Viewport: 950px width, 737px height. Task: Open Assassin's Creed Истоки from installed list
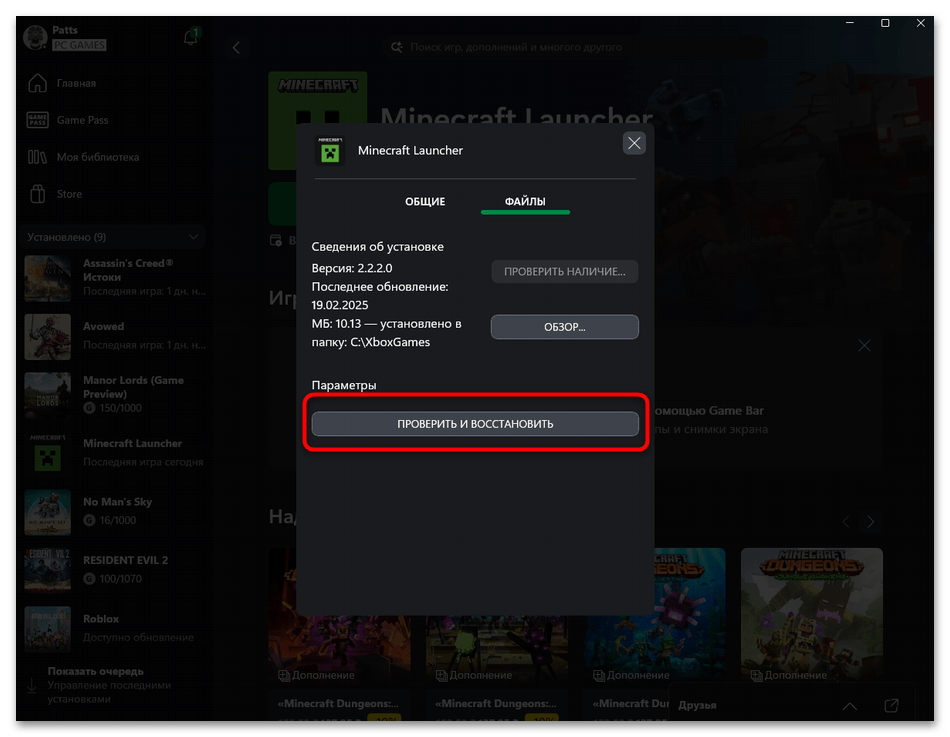tap(115, 278)
